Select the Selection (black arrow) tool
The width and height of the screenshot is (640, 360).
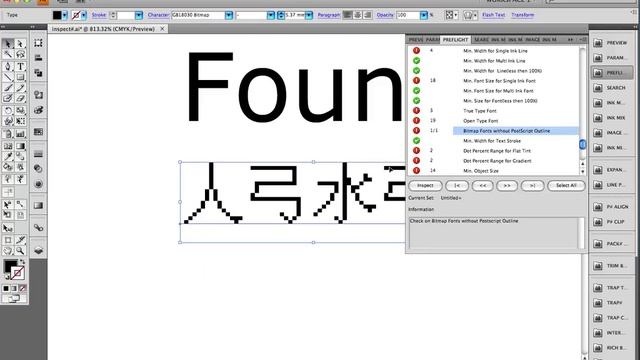pos(8,43)
